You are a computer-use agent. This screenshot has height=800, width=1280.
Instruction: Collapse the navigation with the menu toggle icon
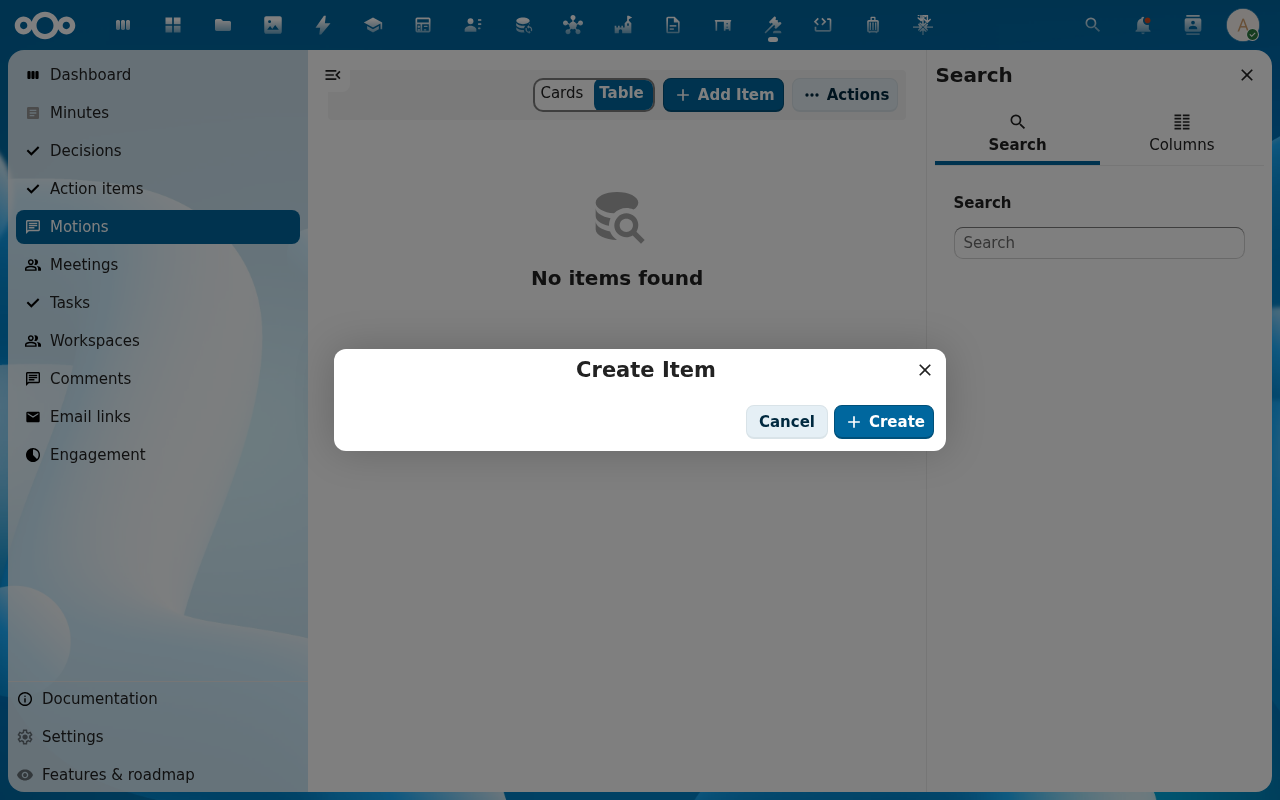pyautogui.click(x=333, y=75)
